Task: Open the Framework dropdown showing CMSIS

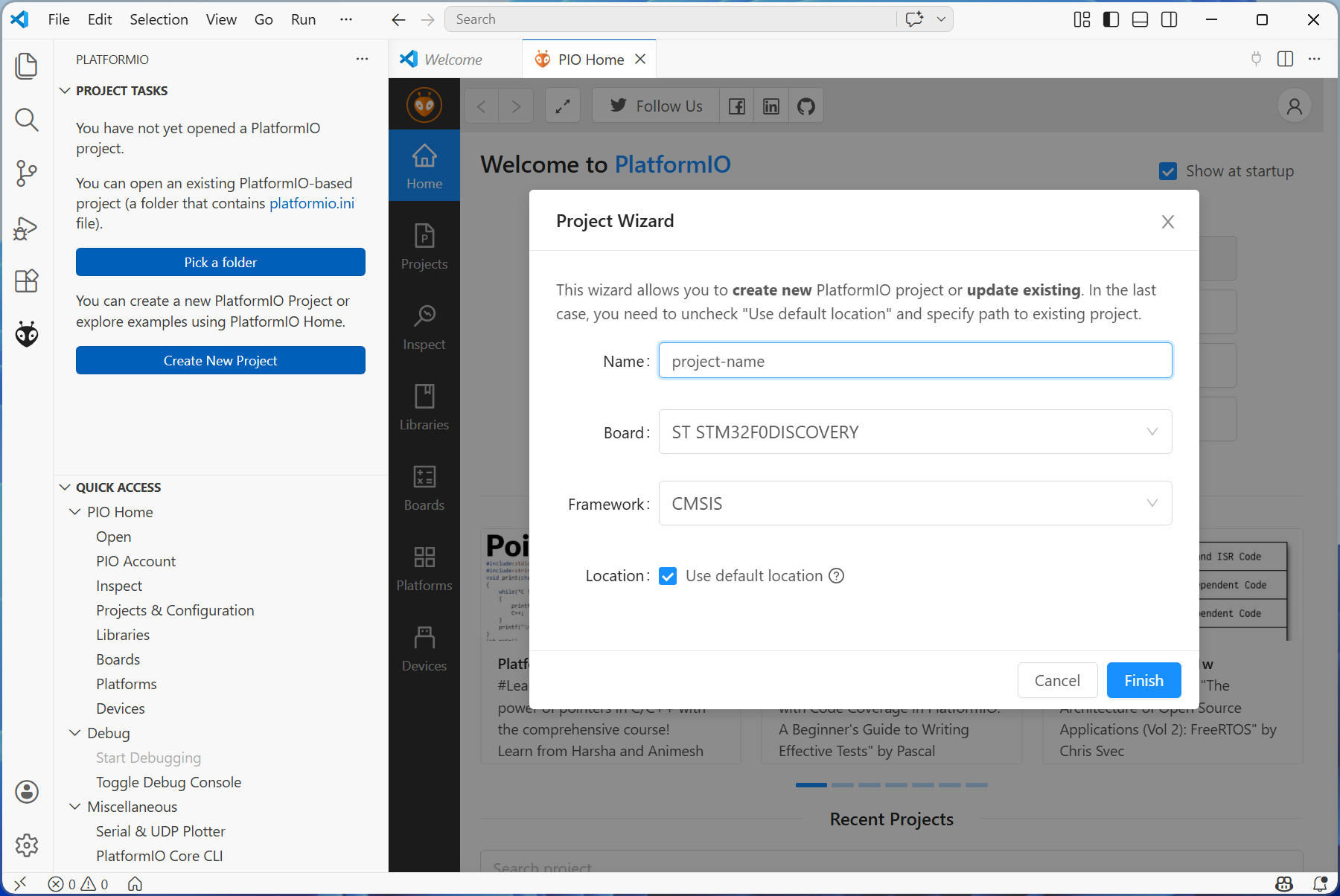Action: [915, 504]
